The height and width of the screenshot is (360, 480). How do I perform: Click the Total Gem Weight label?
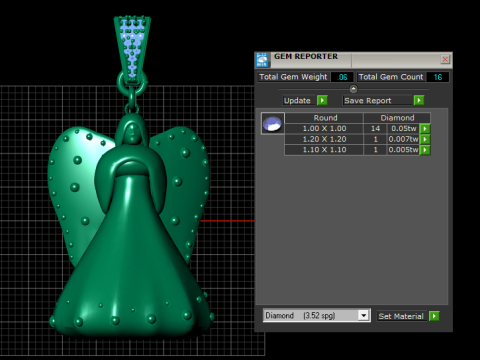[x=293, y=77]
